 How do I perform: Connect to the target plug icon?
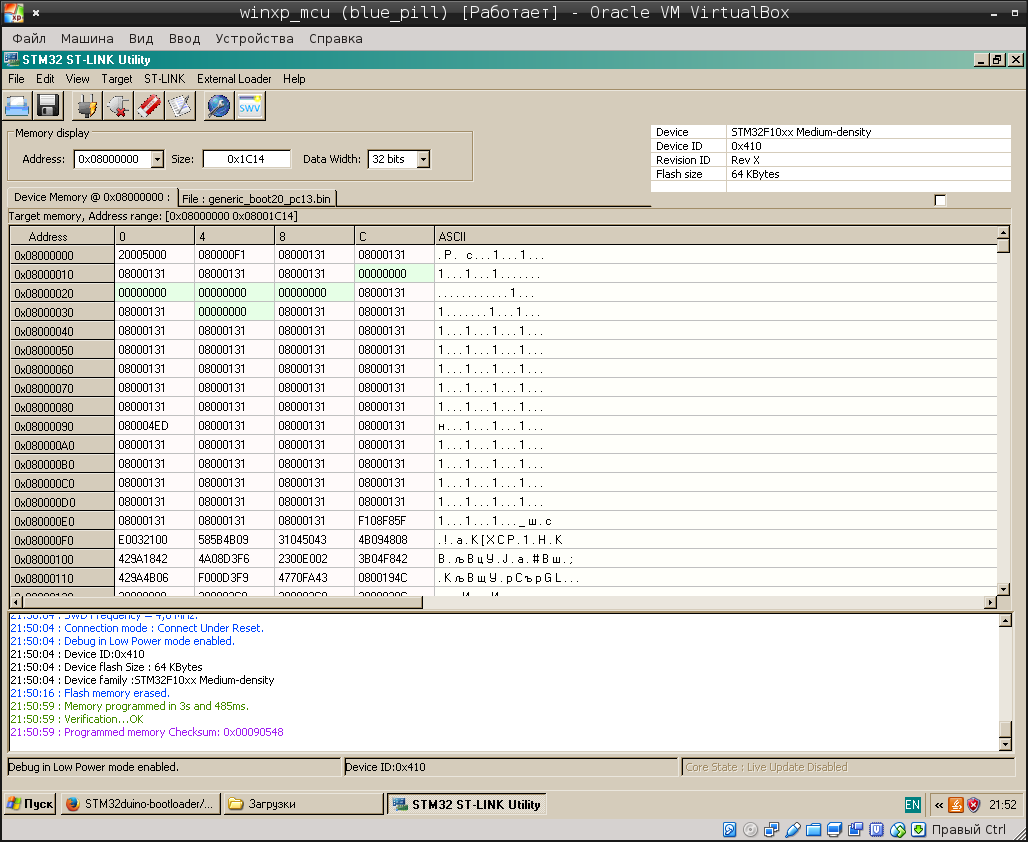[x=87, y=106]
